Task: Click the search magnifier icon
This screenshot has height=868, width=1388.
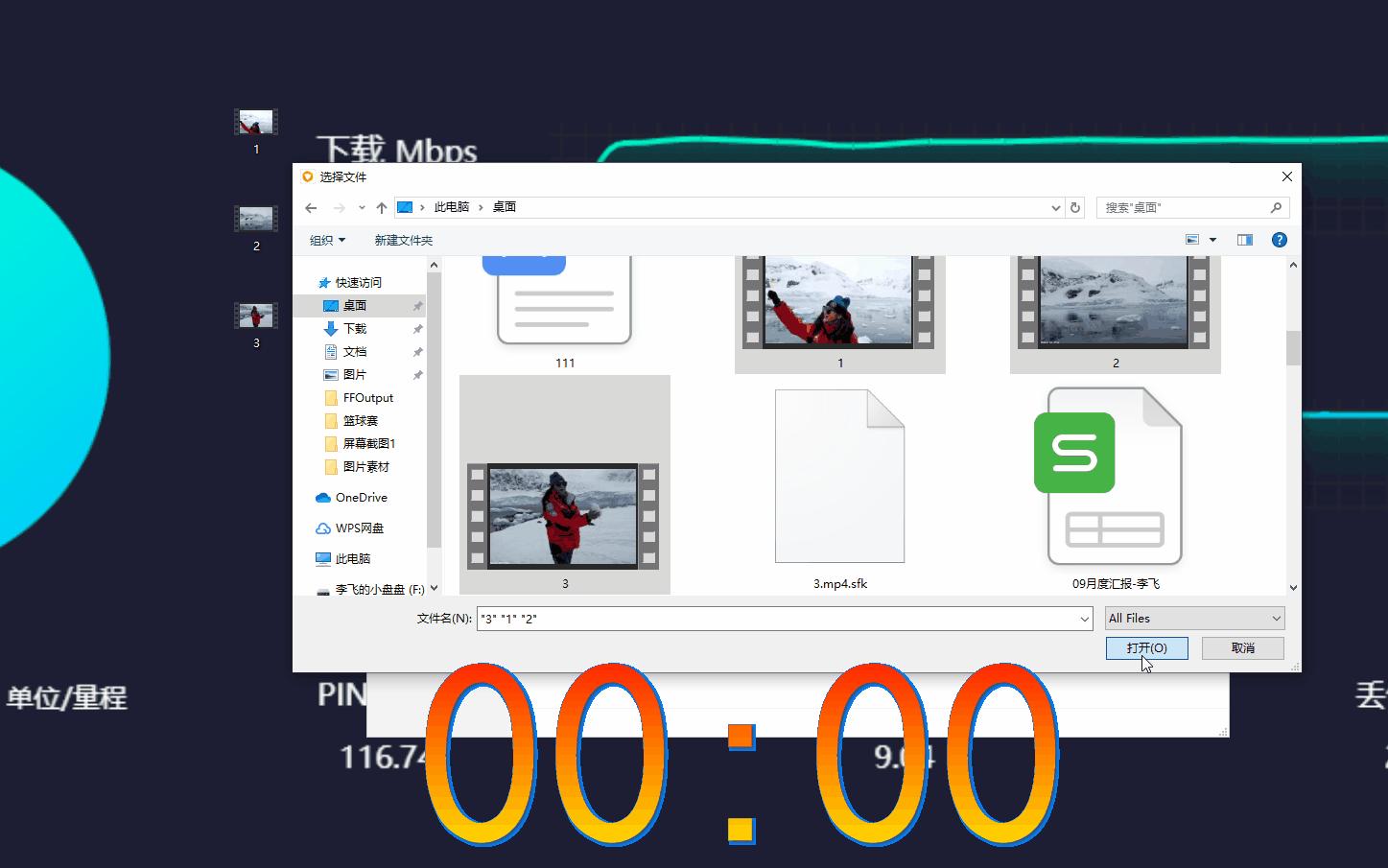Action: click(1276, 208)
